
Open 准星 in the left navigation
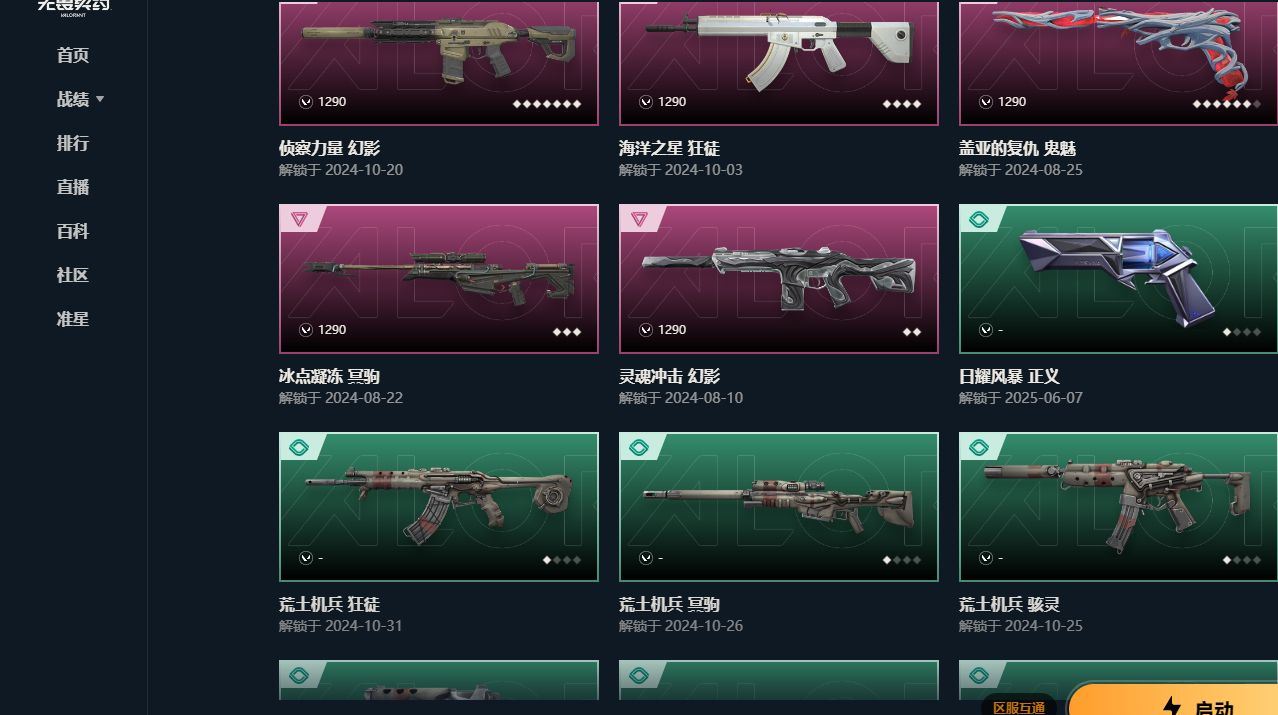pos(73,319)
